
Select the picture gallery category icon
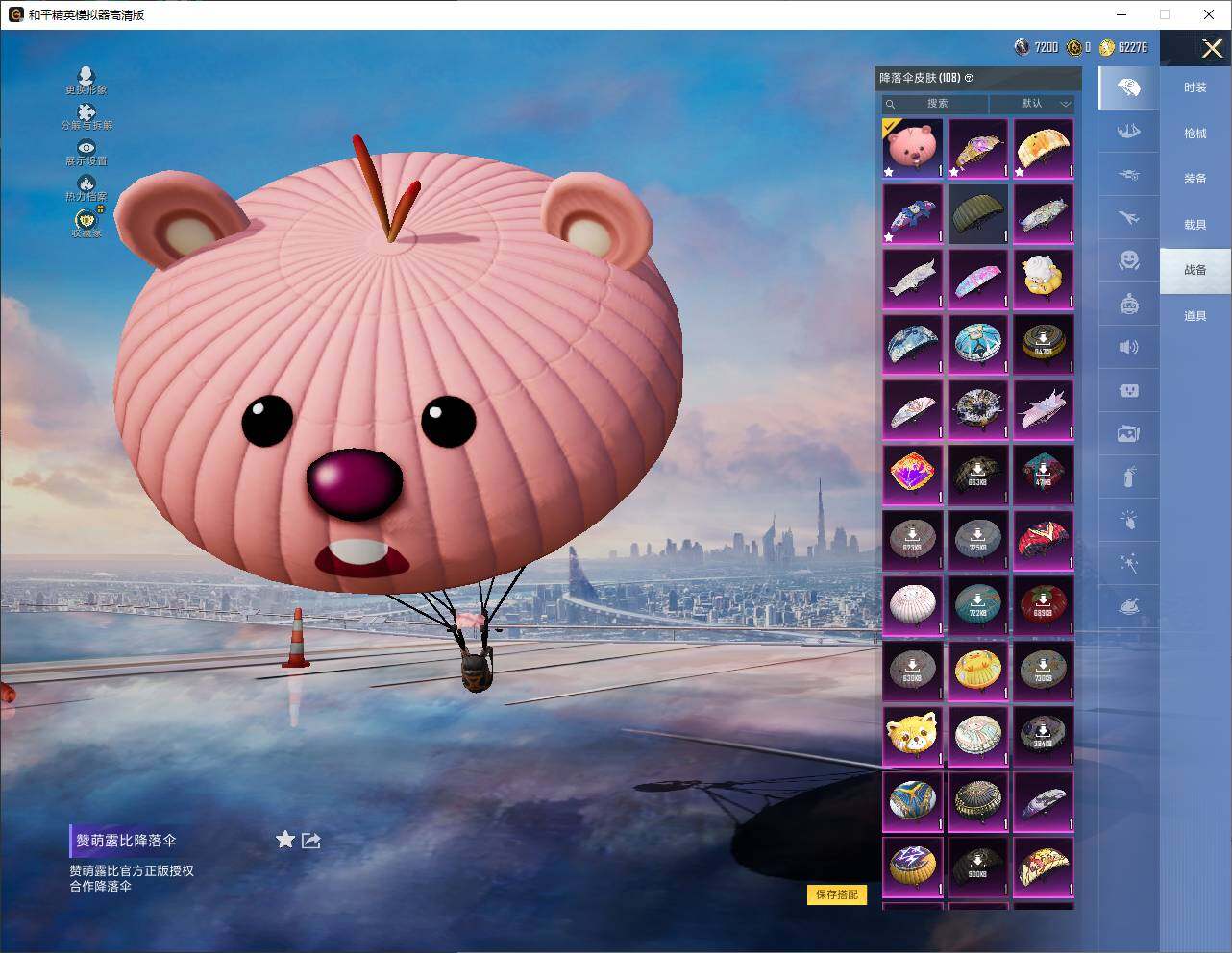click(1128, 433)
